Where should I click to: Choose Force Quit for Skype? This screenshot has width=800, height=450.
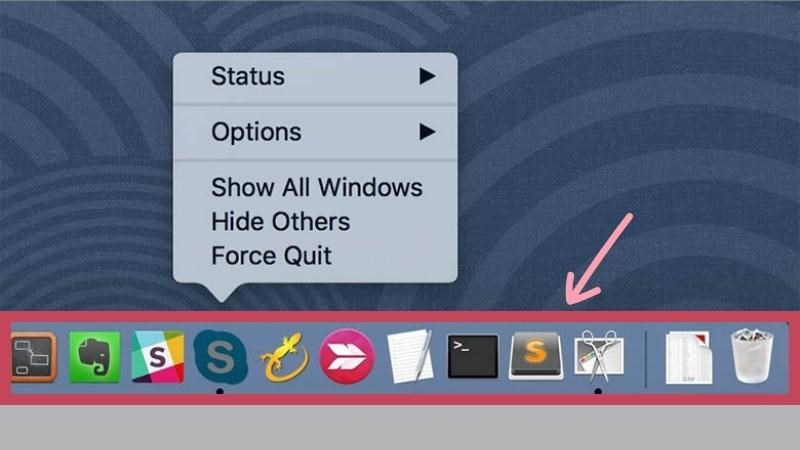271,256
